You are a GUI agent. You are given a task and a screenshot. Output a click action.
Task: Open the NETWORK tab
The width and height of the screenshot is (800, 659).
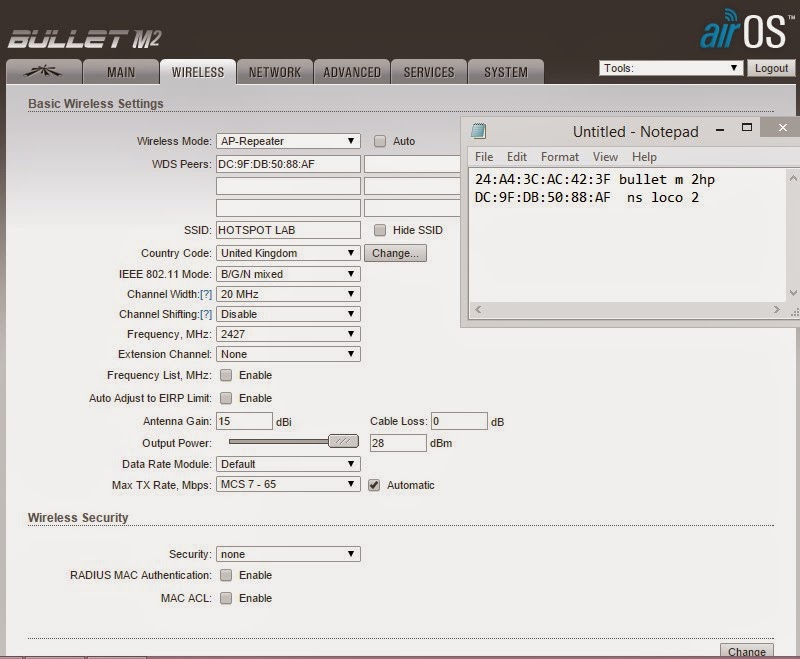pyautogui.click(x=275, y=71)
